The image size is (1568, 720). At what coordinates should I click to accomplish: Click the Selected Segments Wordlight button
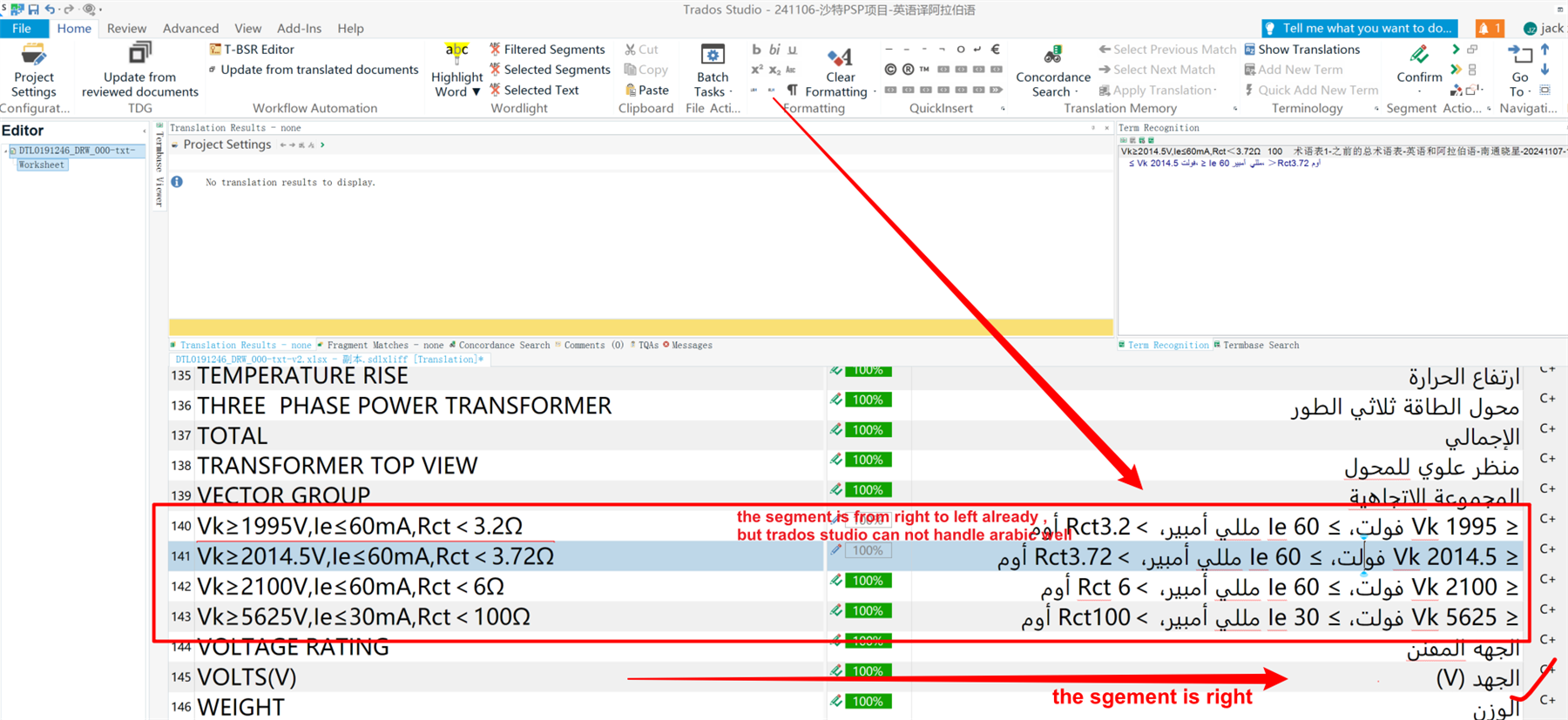coord(550,70)
